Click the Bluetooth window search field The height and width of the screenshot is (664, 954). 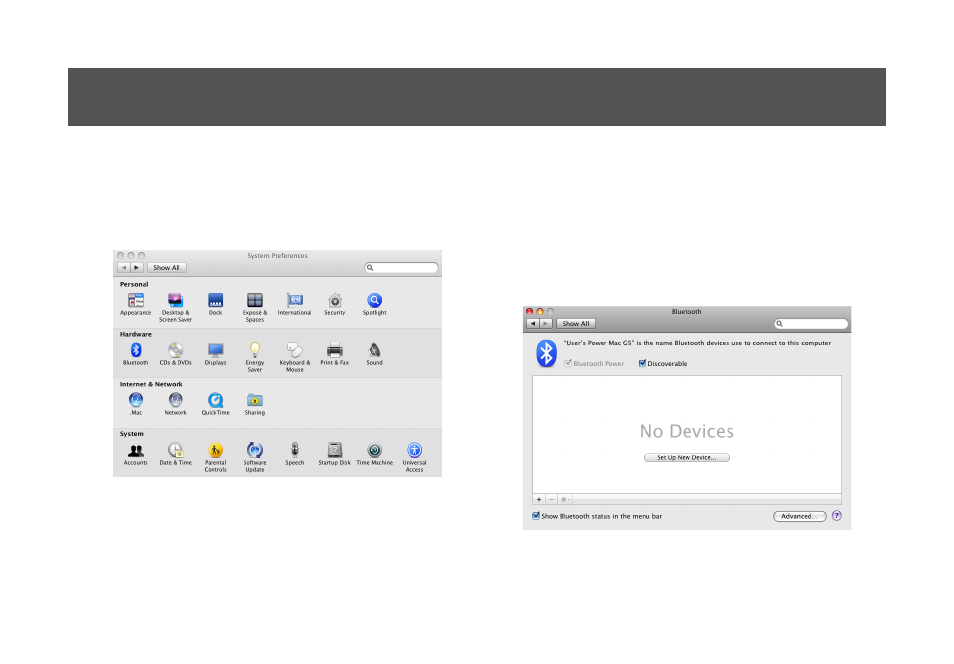[x=811, y=324]
